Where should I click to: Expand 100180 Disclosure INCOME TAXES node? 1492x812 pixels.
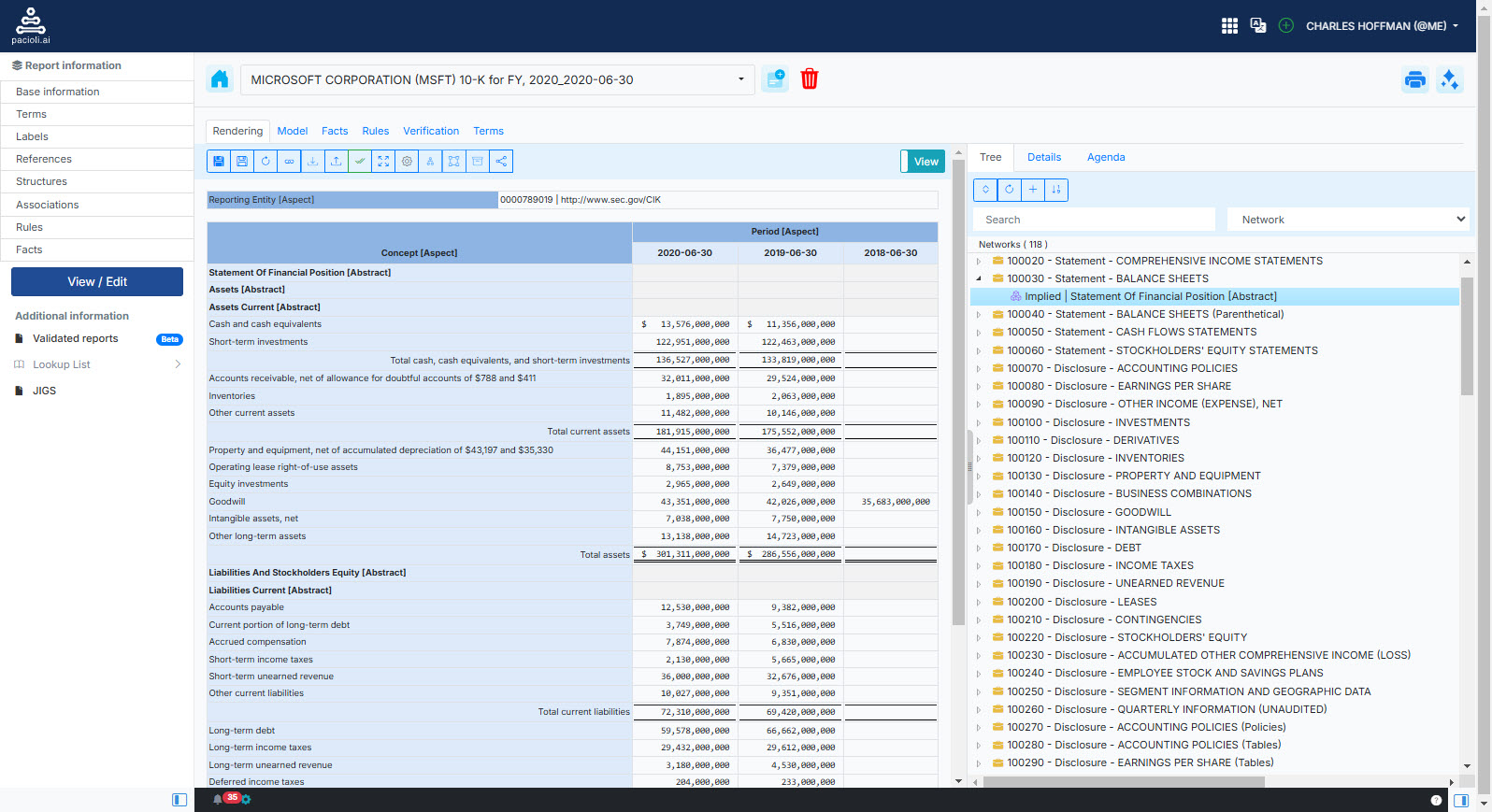979,565
